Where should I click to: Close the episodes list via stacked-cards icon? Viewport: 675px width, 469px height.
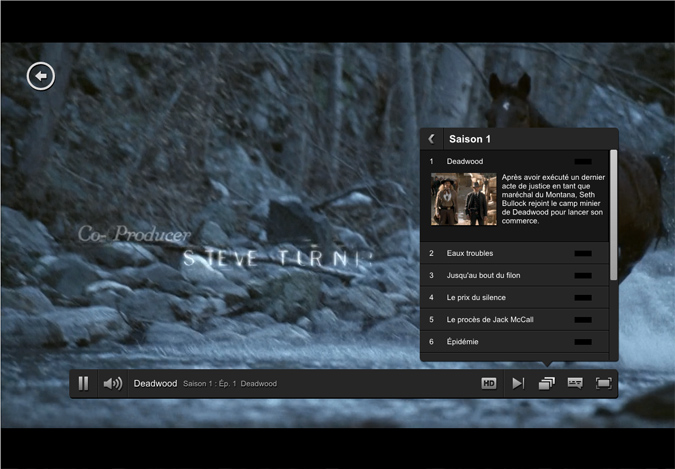pos(546,383)
